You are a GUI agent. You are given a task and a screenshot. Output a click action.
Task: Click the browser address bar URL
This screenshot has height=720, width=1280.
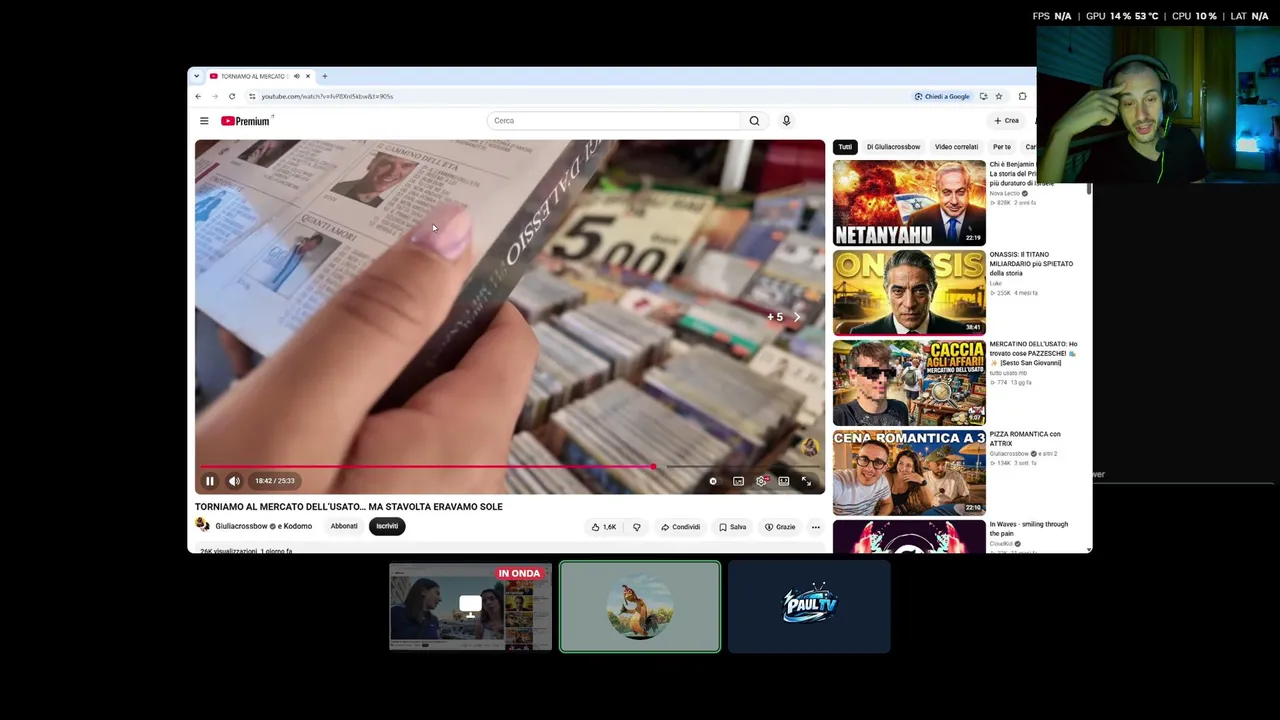pyautogui.click(x=327, y=96)
